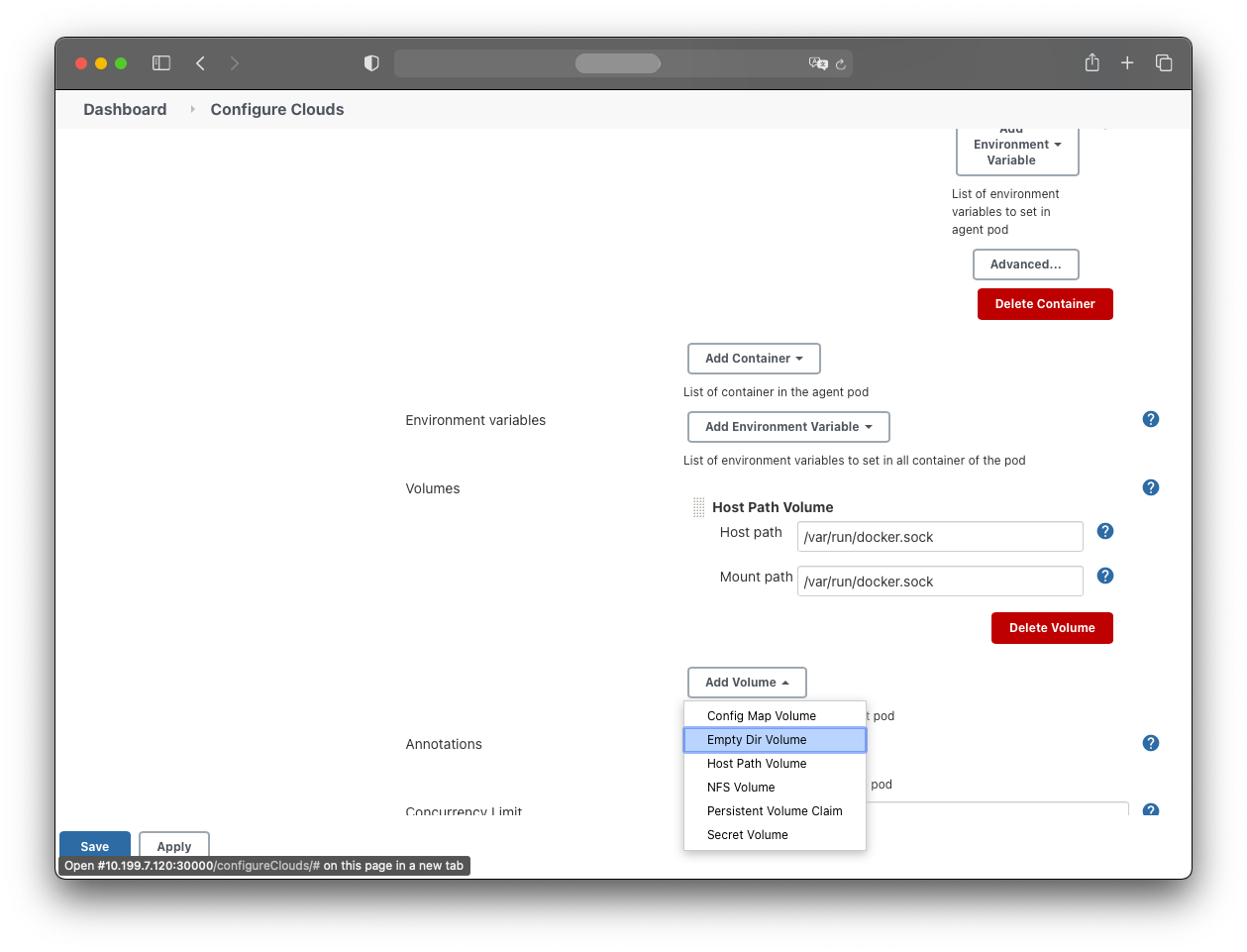
Task: Click help icon next to Host path field
Action: (1105, 532)
